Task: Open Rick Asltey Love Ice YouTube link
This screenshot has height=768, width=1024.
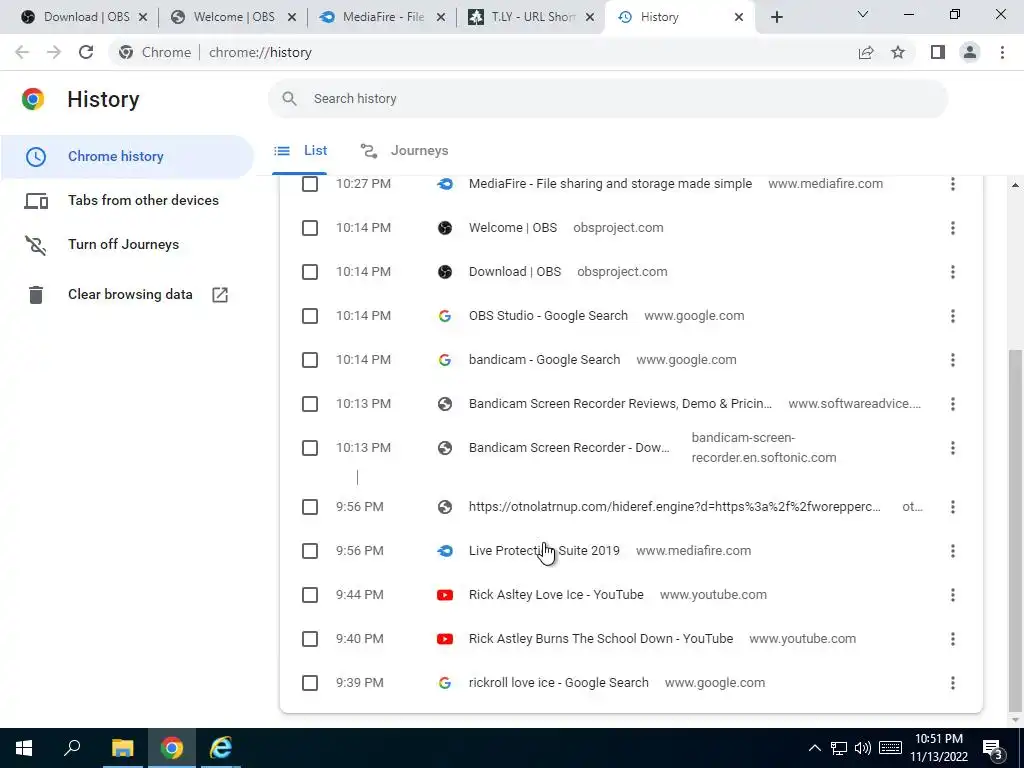Action: 556,595
